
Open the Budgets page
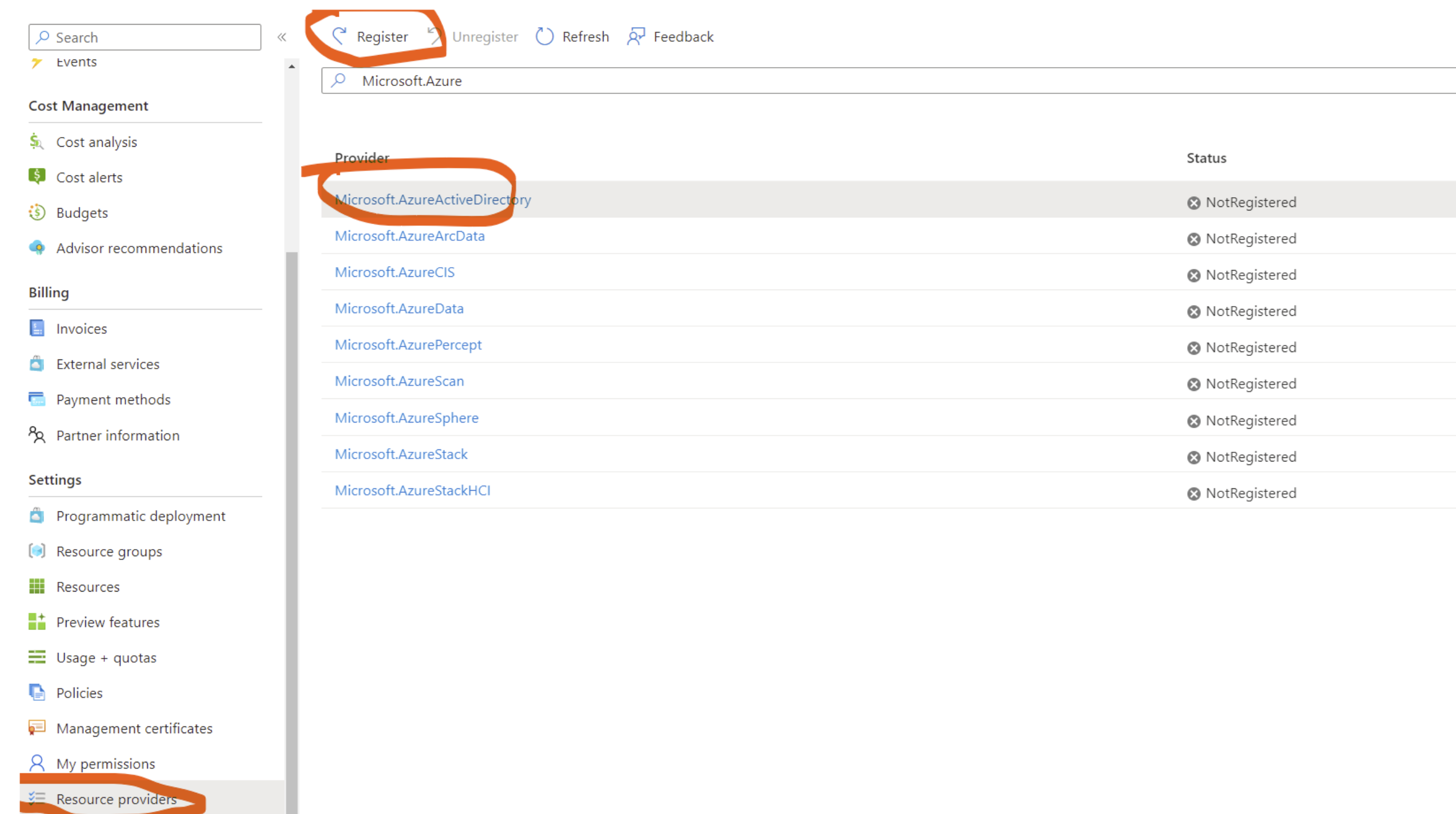tap(81, 213)
